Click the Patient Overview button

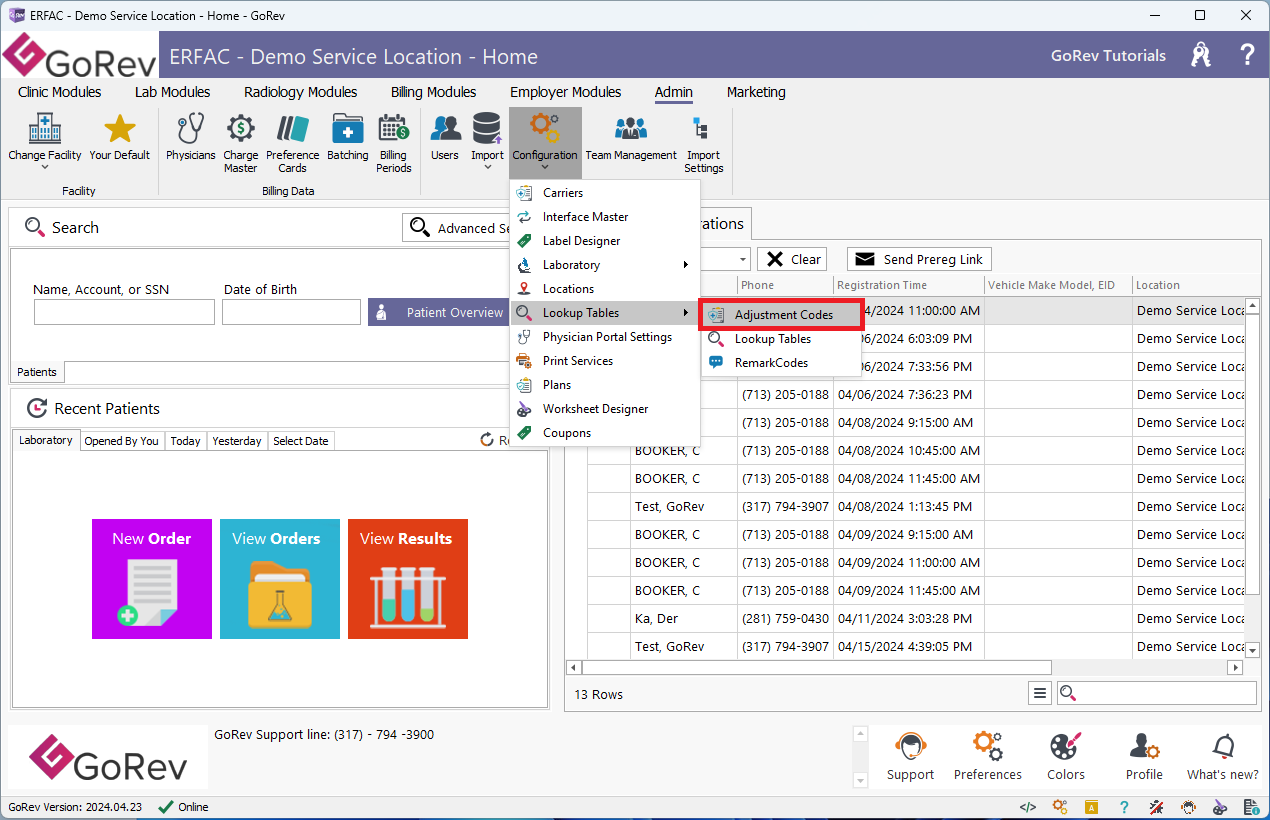(438, 312)
